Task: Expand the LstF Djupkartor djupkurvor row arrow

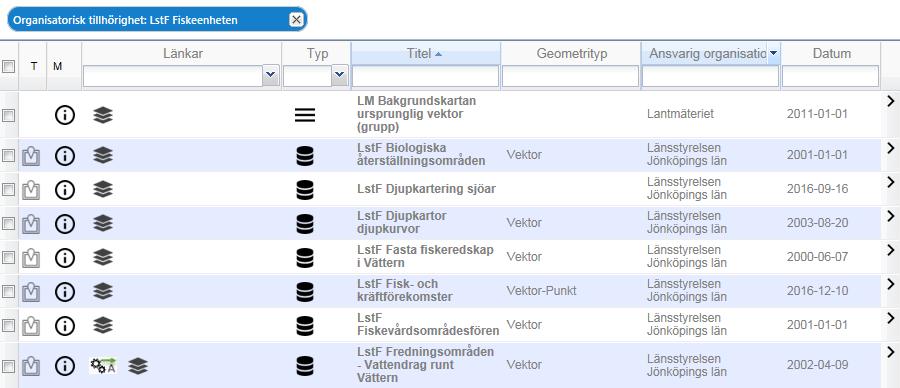Action: coord(891,216)
